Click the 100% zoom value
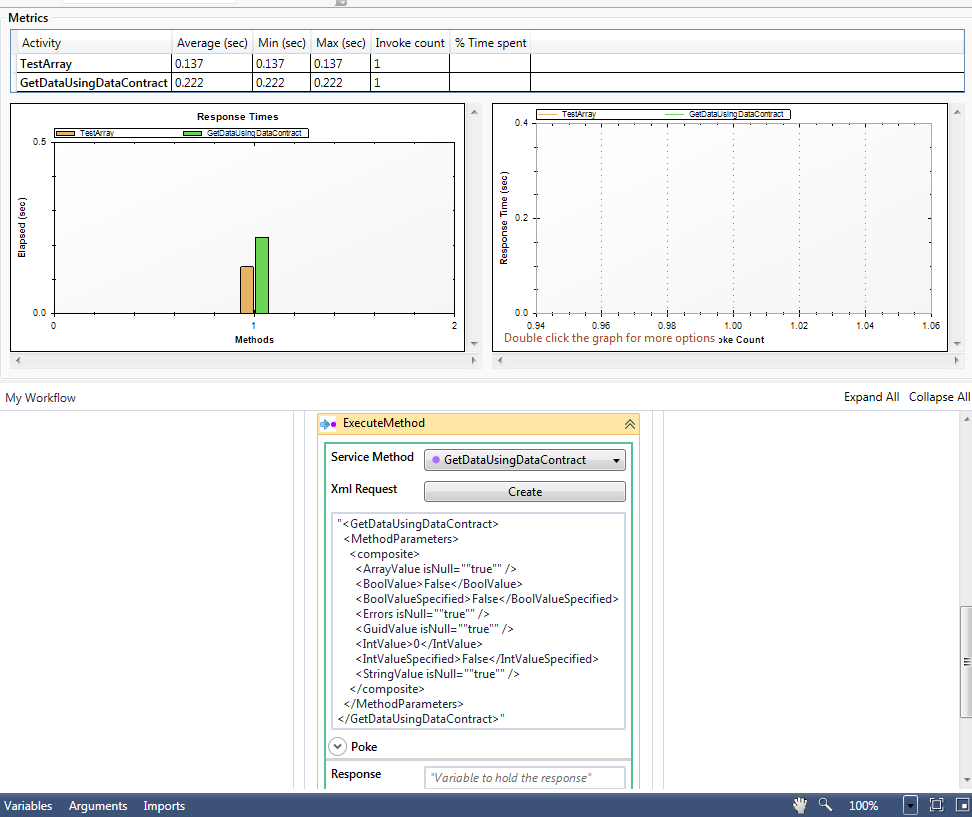This screenshot has width=972, height=817. (863, 805)
